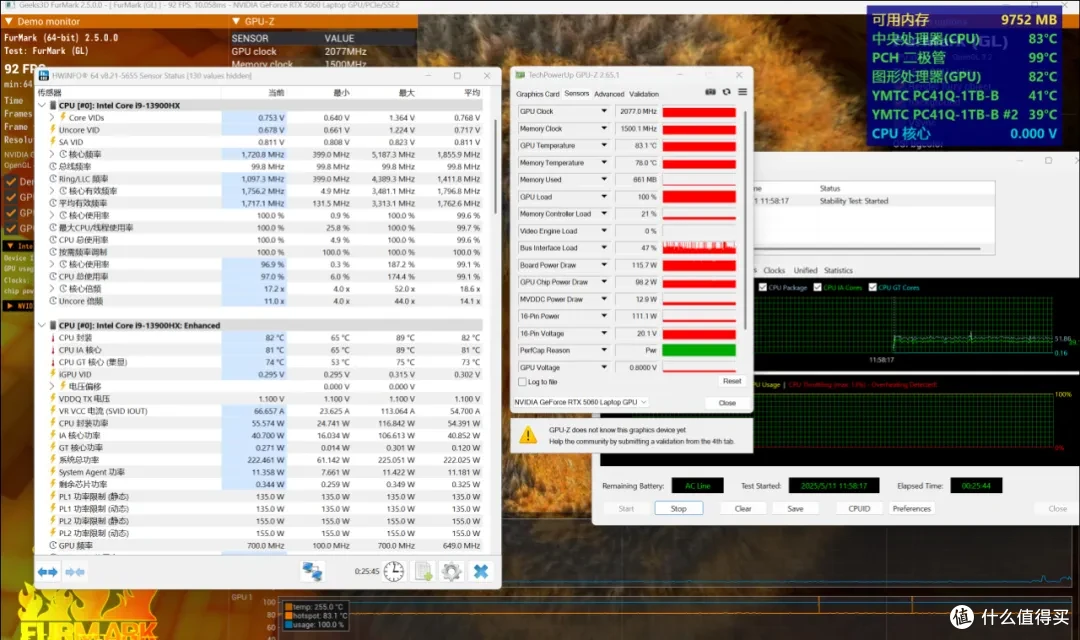Click Close button in GPU-Z window
This screenshot has width=1080, height=640.
click(727, 402)
